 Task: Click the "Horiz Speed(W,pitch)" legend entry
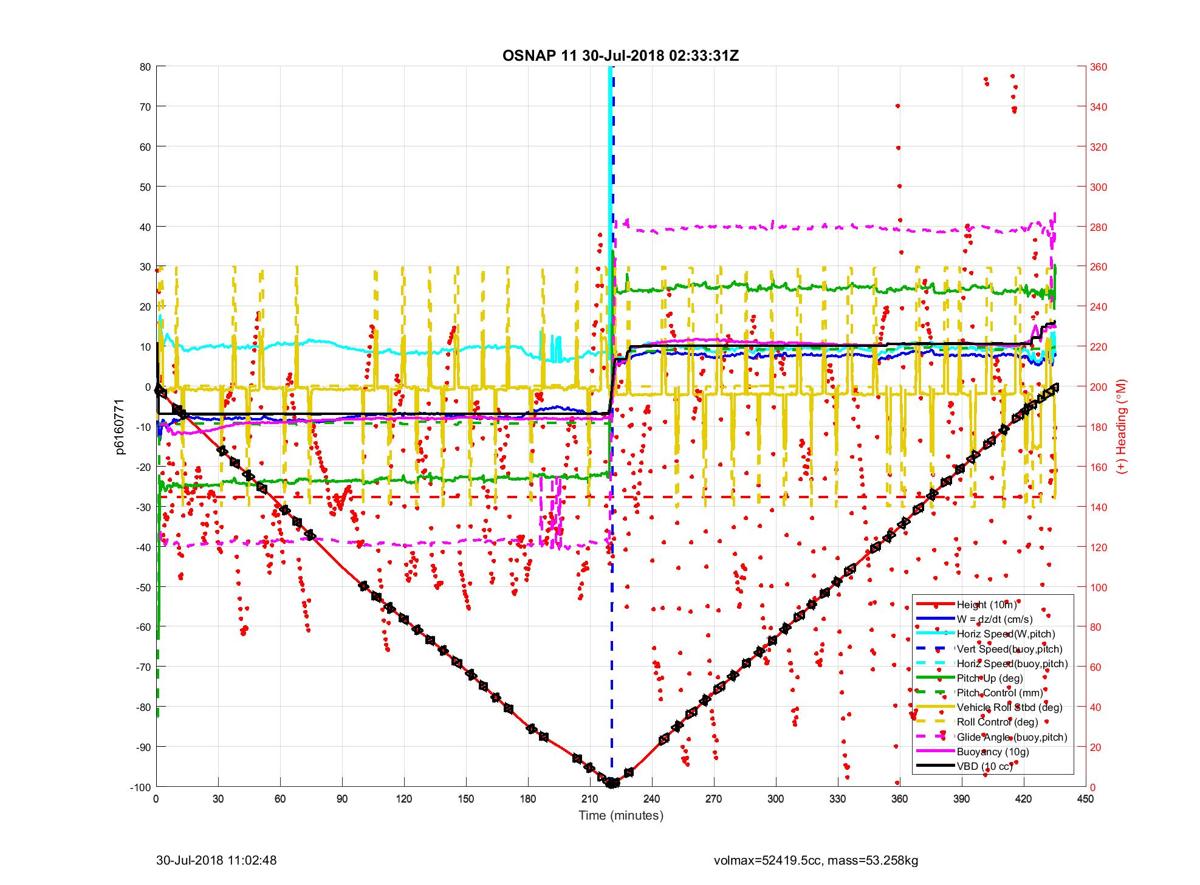pyautogui.click(x=1006, y=634)
